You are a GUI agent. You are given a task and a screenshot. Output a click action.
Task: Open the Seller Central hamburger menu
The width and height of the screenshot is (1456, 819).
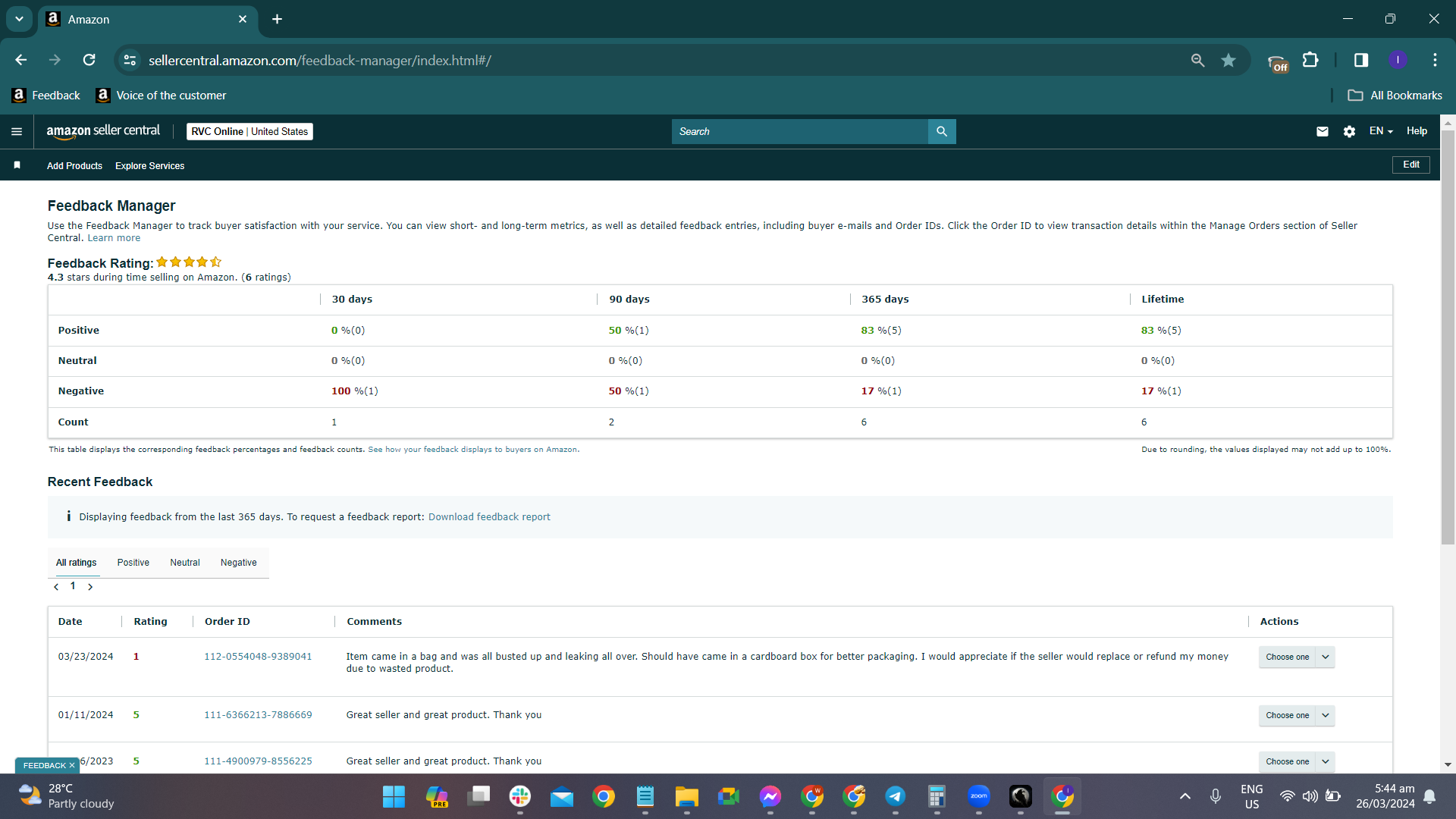17,132
